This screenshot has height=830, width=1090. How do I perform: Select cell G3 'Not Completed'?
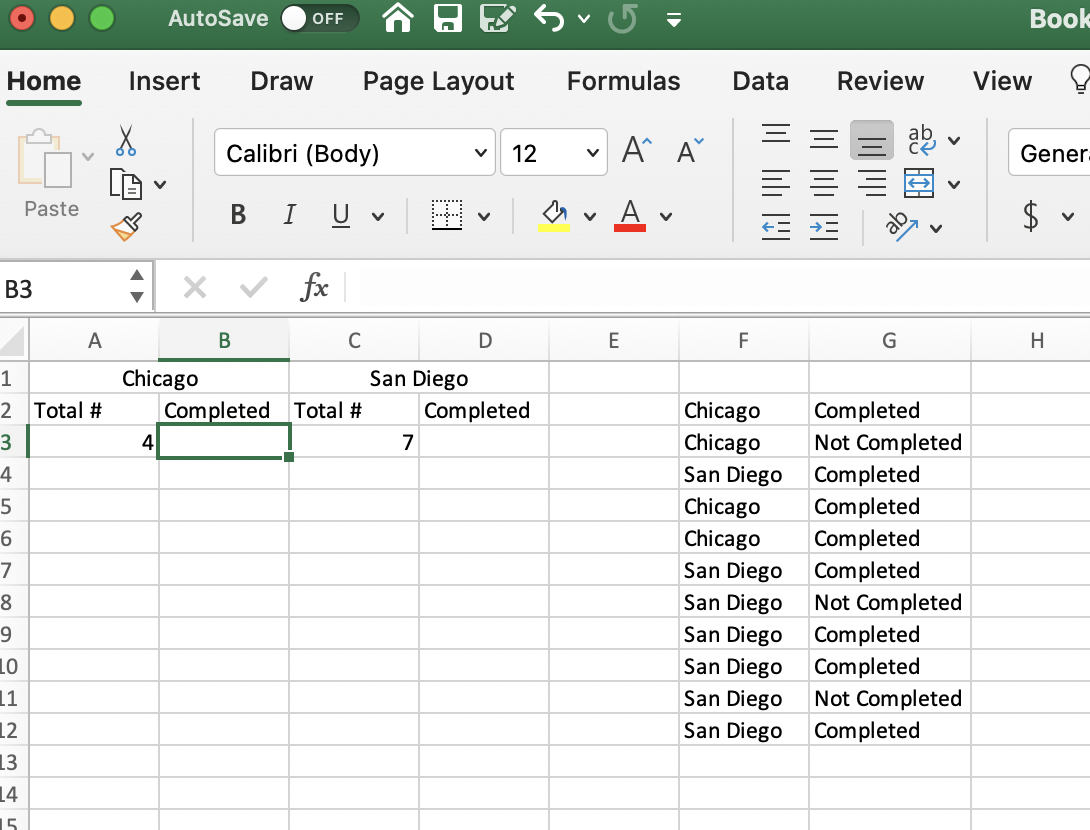click(890, 442)
